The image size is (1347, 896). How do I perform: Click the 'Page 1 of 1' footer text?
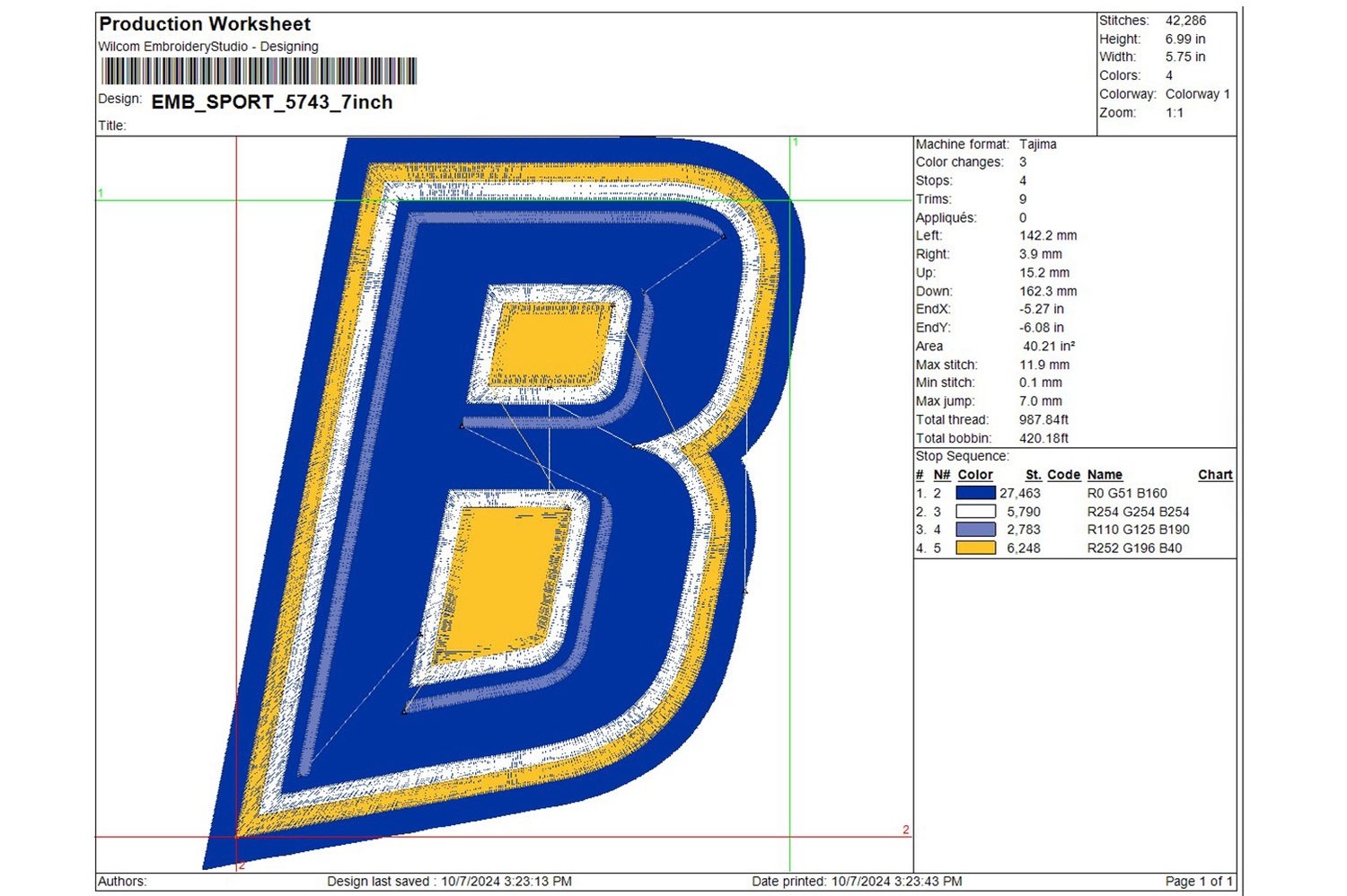coord(1199,882)
